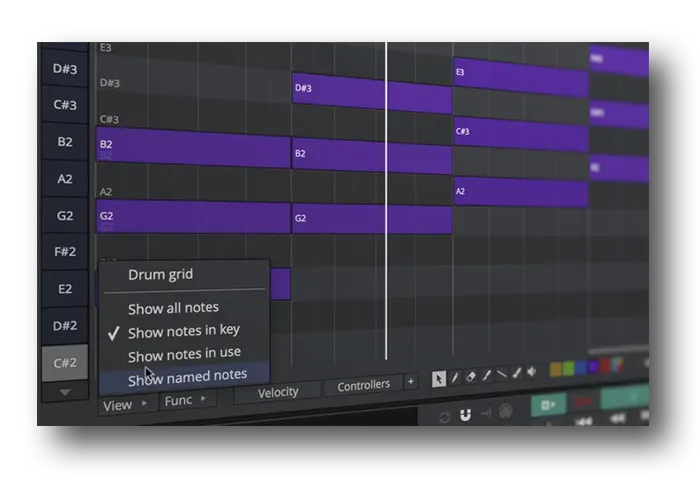Click the white playhead line
This screenshot has height=477, width=700.
pos(386,201)
